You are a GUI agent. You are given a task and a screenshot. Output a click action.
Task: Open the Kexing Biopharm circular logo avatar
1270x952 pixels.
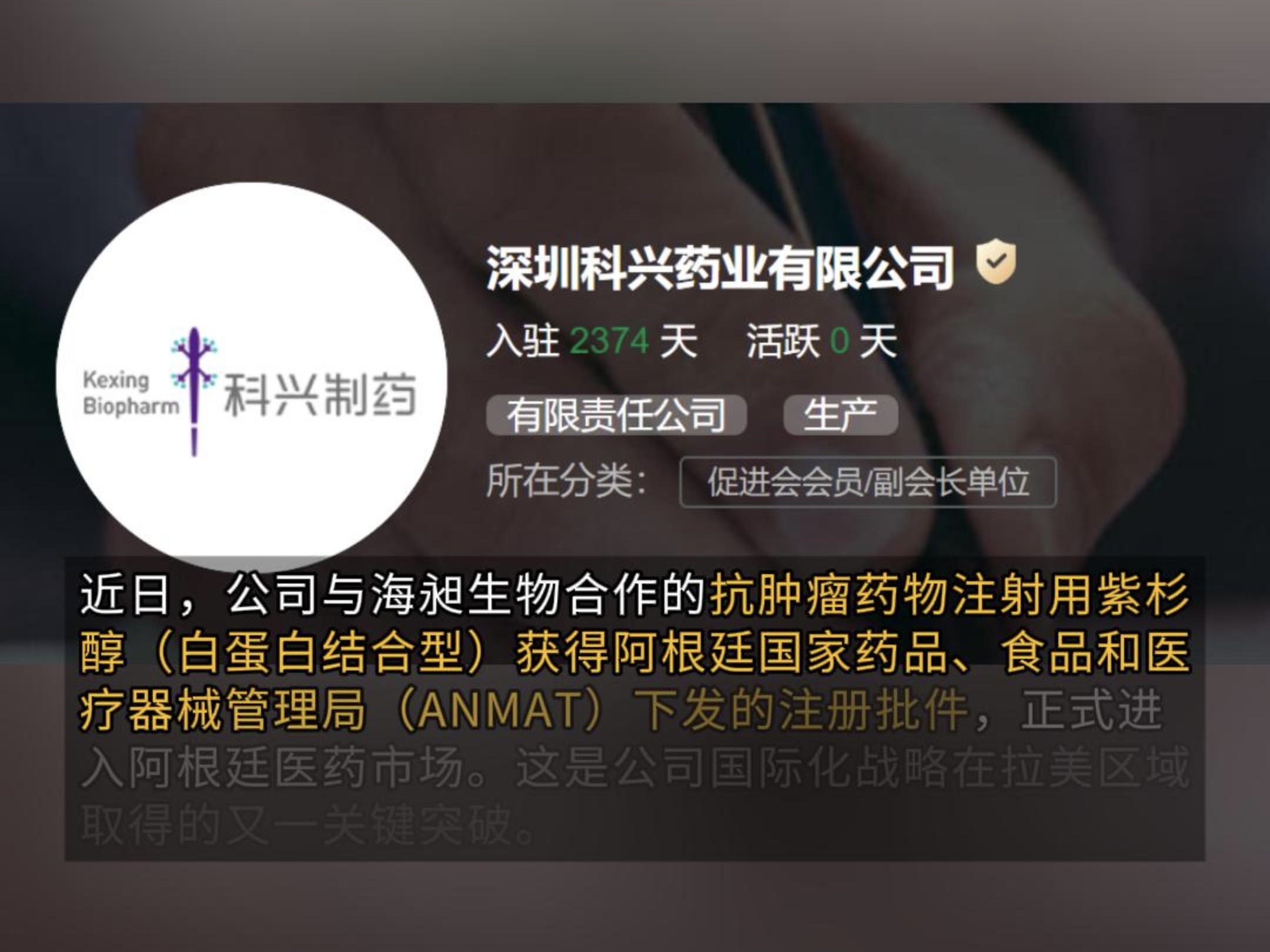pos(252,377)
